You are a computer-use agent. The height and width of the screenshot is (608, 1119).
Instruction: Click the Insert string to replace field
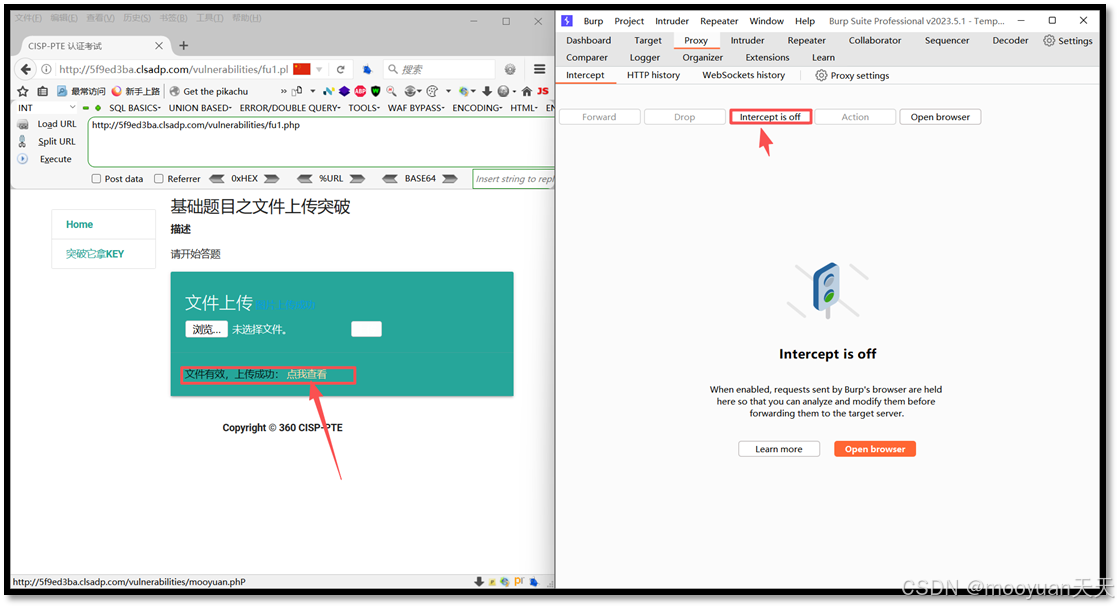tap(513, 178)
